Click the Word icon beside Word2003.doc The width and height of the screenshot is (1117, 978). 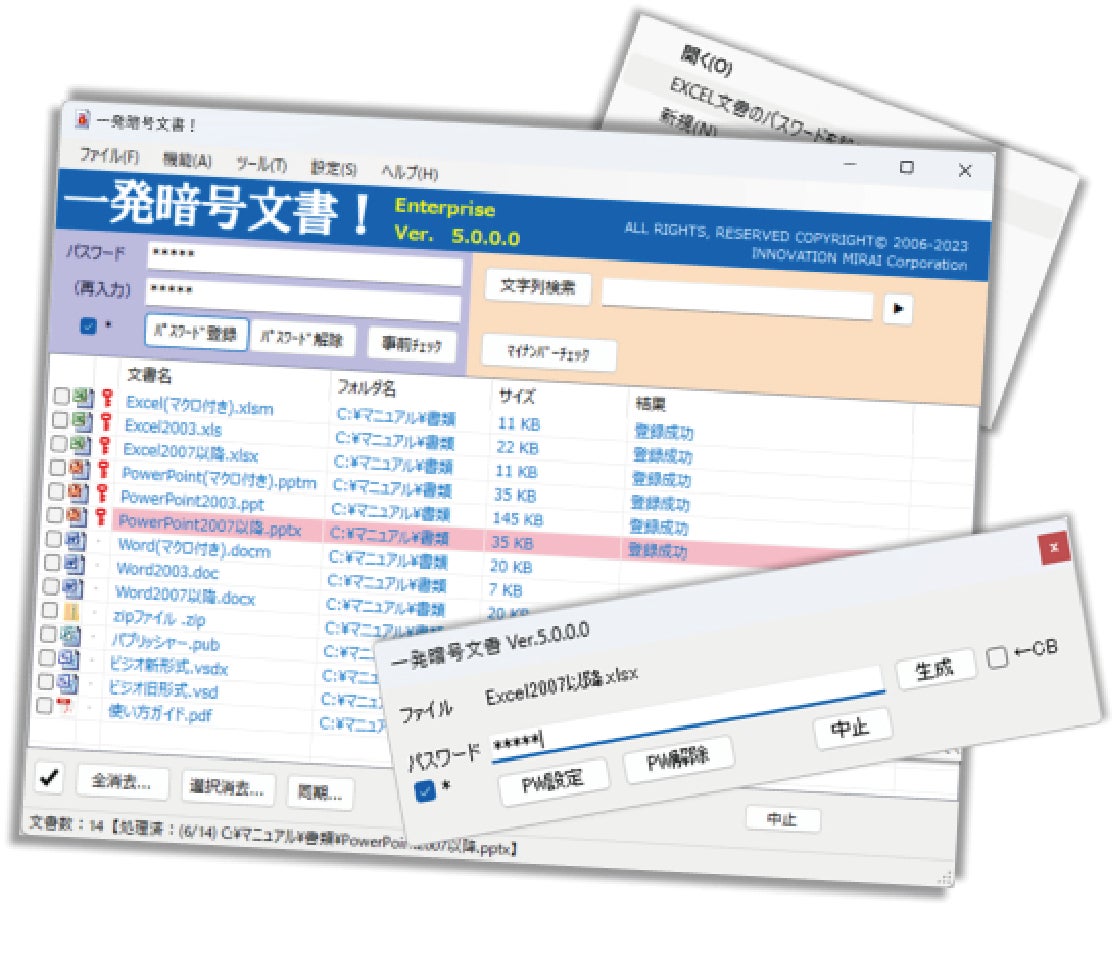[73, 564]
